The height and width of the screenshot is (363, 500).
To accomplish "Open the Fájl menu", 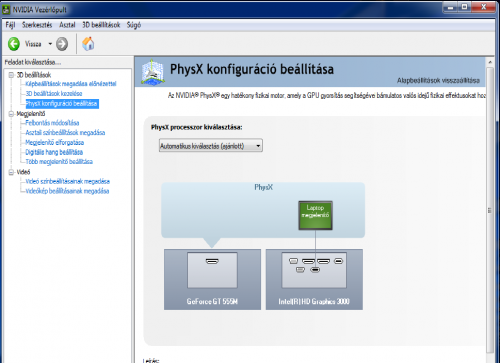I will coord(10,25).
